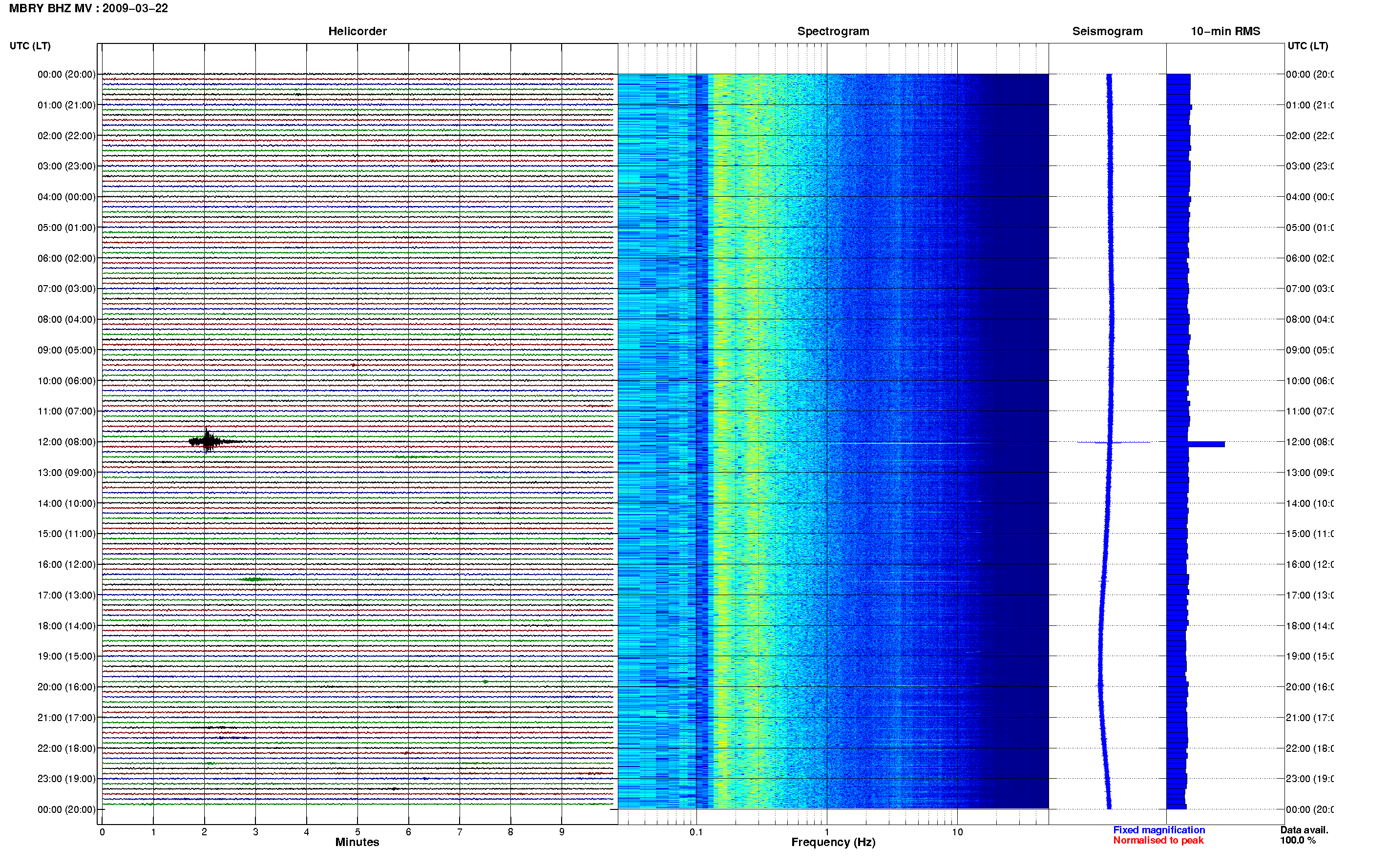Click the left '01:00 (21:00)' time label

tap(66, 105)
